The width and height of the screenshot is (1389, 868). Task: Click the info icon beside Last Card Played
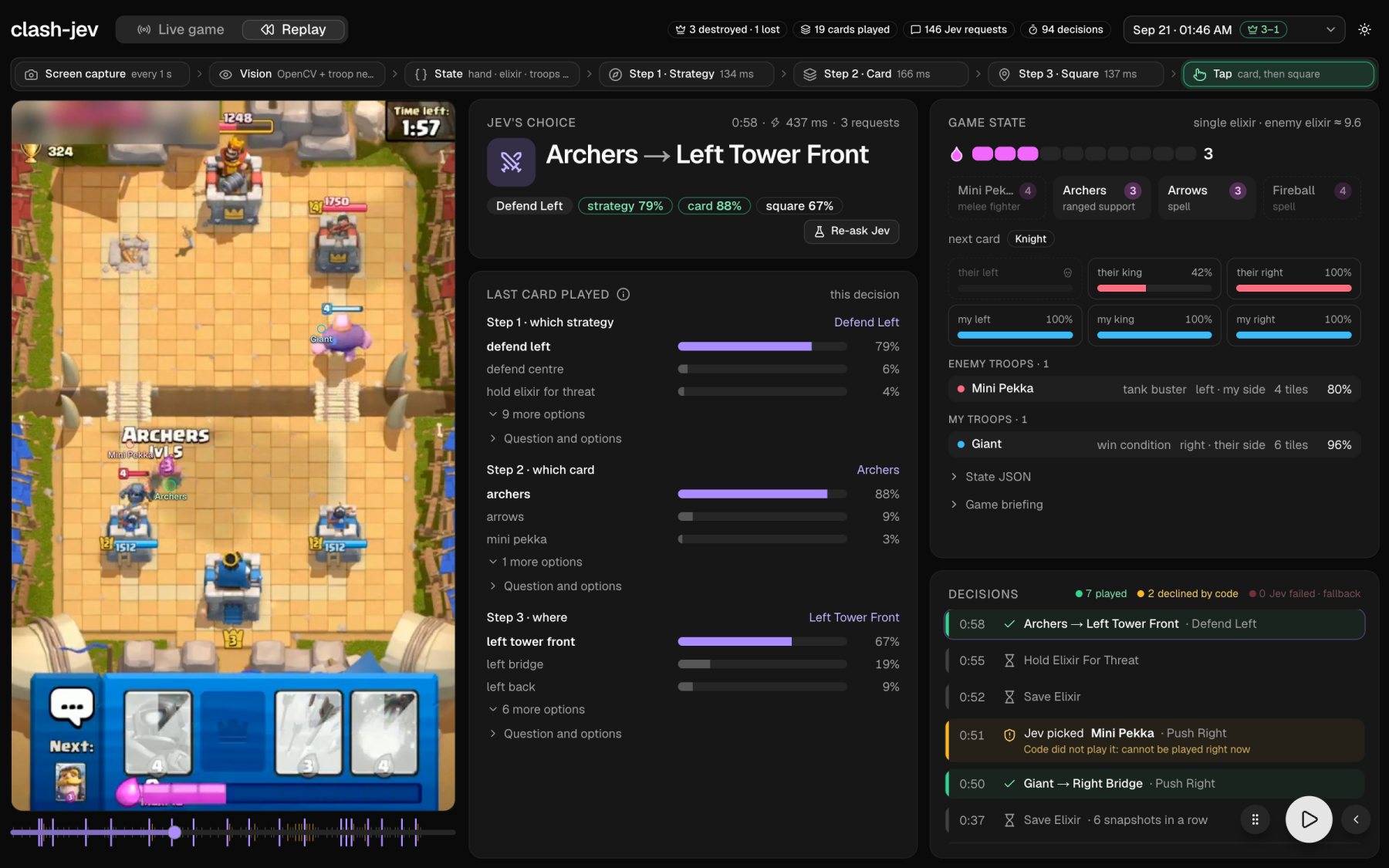[x=624, y=294]
